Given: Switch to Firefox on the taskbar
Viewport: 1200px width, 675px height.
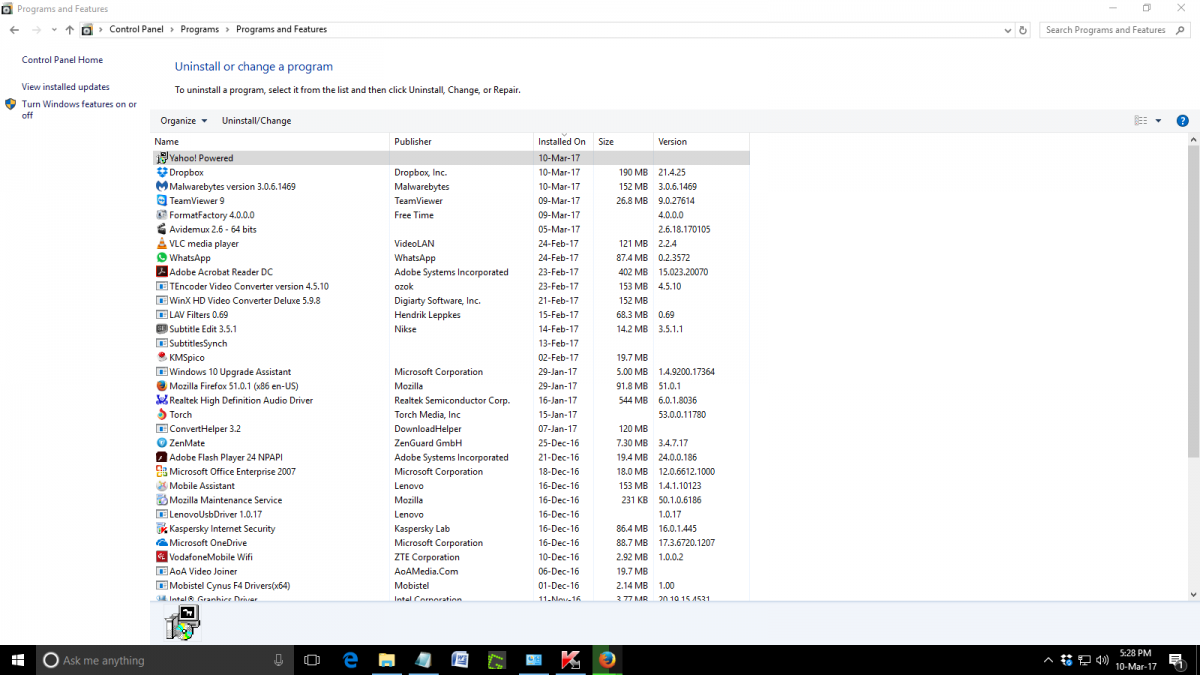Looking at the screenshot, I should tap(606, 660).
